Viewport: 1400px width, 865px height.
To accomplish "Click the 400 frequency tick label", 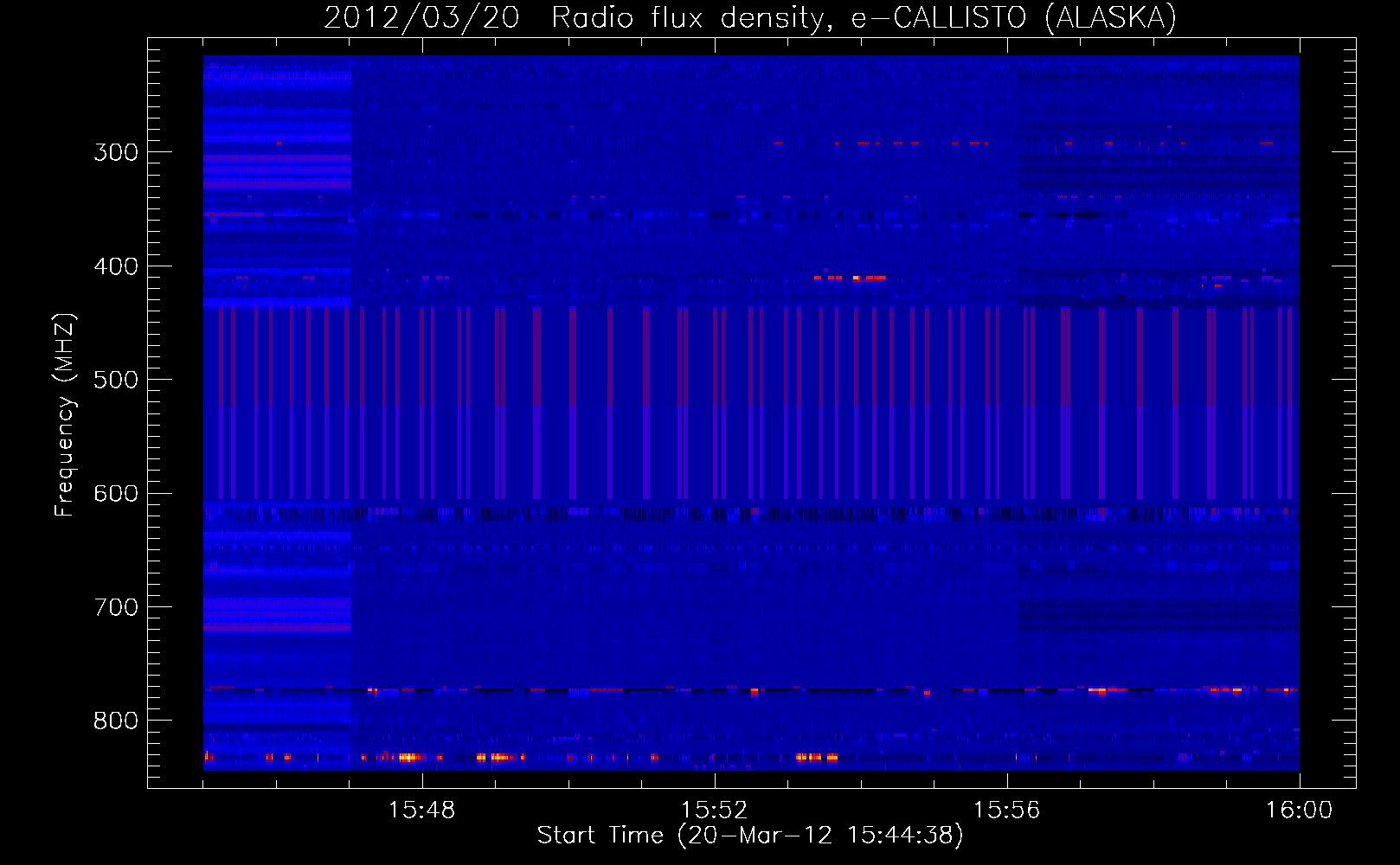I will tap(116, 266).
